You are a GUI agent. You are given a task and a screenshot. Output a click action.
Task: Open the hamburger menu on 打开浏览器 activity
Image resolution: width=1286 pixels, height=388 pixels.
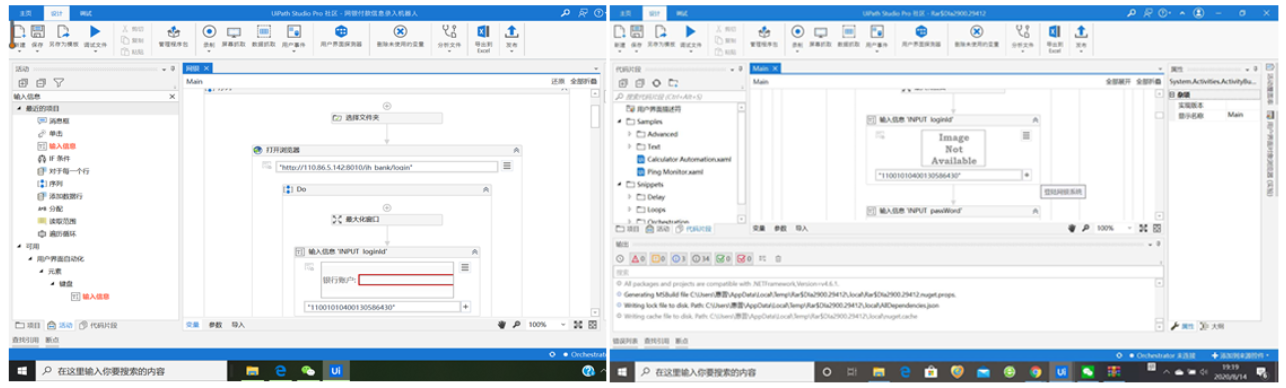click(x=507, y=166)
